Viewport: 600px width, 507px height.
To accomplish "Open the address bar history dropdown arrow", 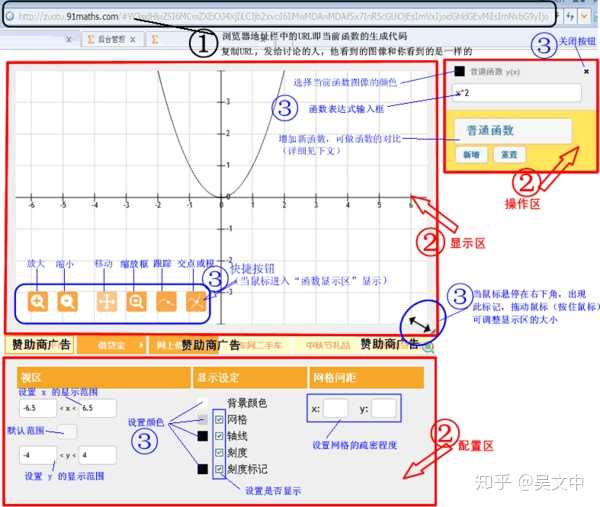I will click(x=584, y=16).
